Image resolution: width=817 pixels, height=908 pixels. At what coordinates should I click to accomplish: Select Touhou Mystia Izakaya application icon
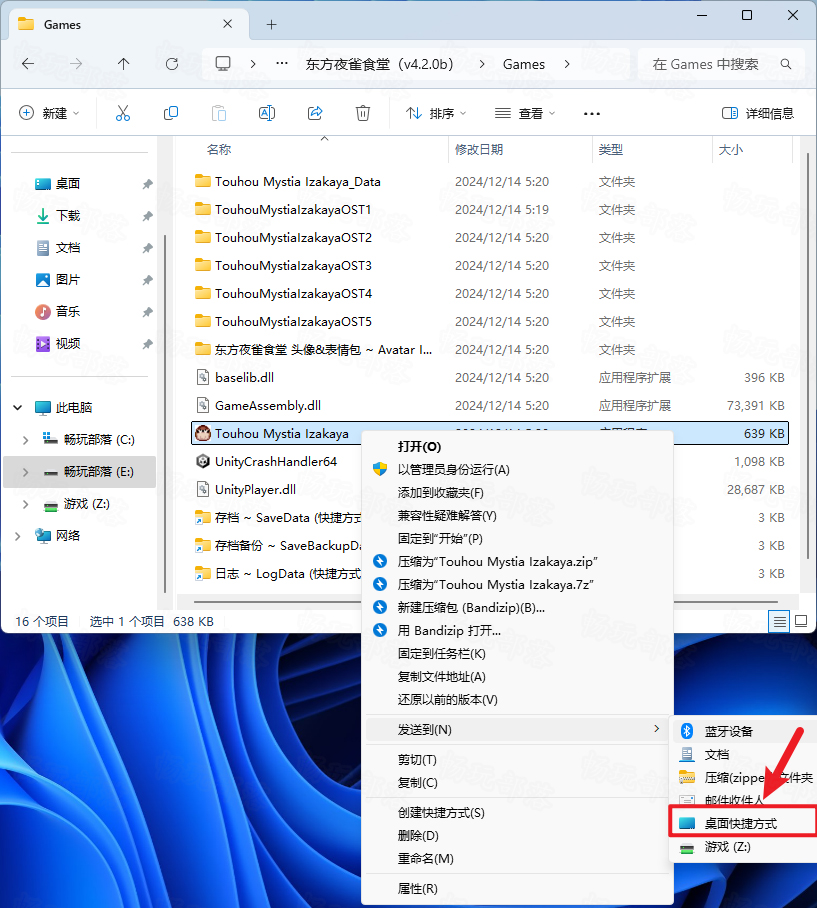203,433
